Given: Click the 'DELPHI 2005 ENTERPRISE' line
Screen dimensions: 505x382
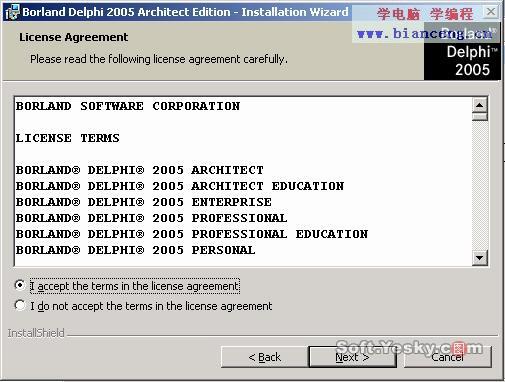Looking at the screenshot, I should coord(144,202).
